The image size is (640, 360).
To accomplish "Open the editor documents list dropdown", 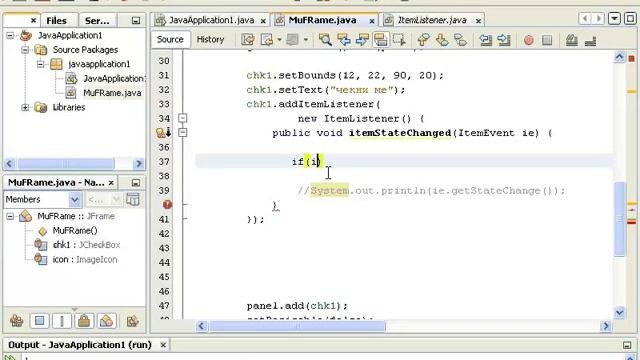I will (x=614, y=18).
